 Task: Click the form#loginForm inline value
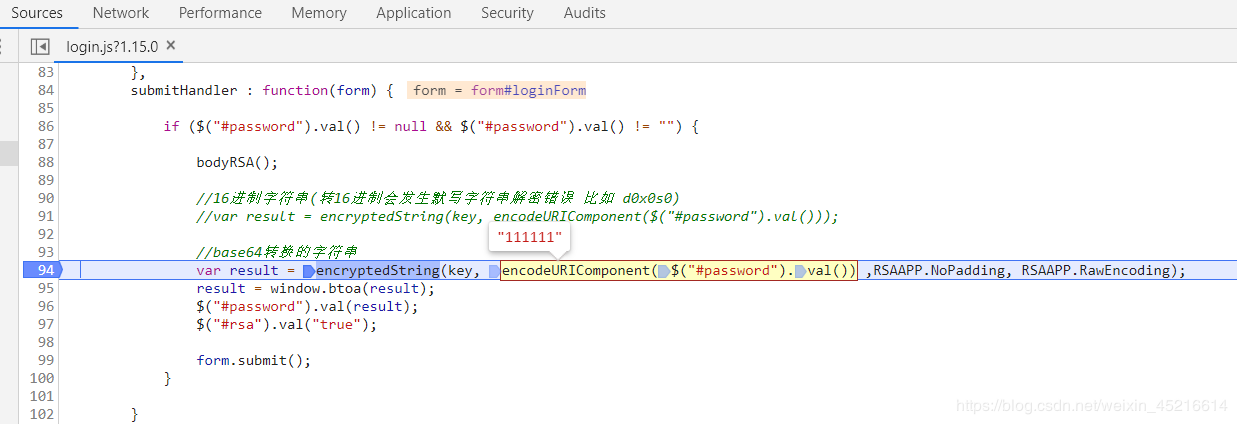click(528, 90)
